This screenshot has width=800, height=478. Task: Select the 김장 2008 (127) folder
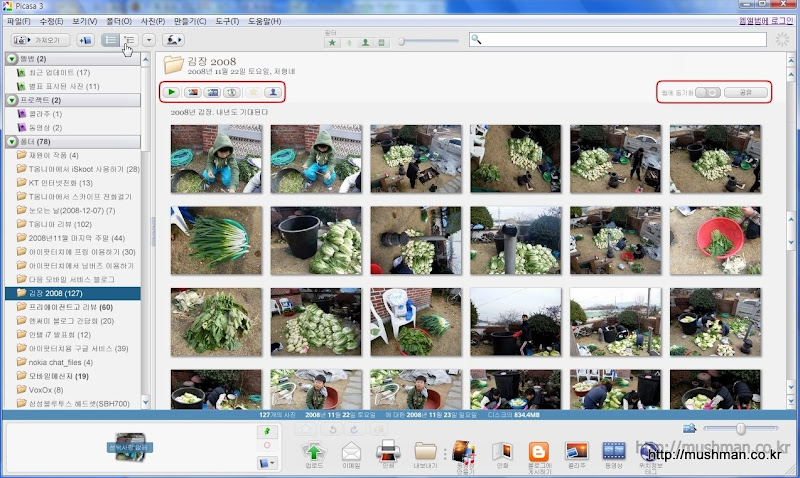point(73,293)
